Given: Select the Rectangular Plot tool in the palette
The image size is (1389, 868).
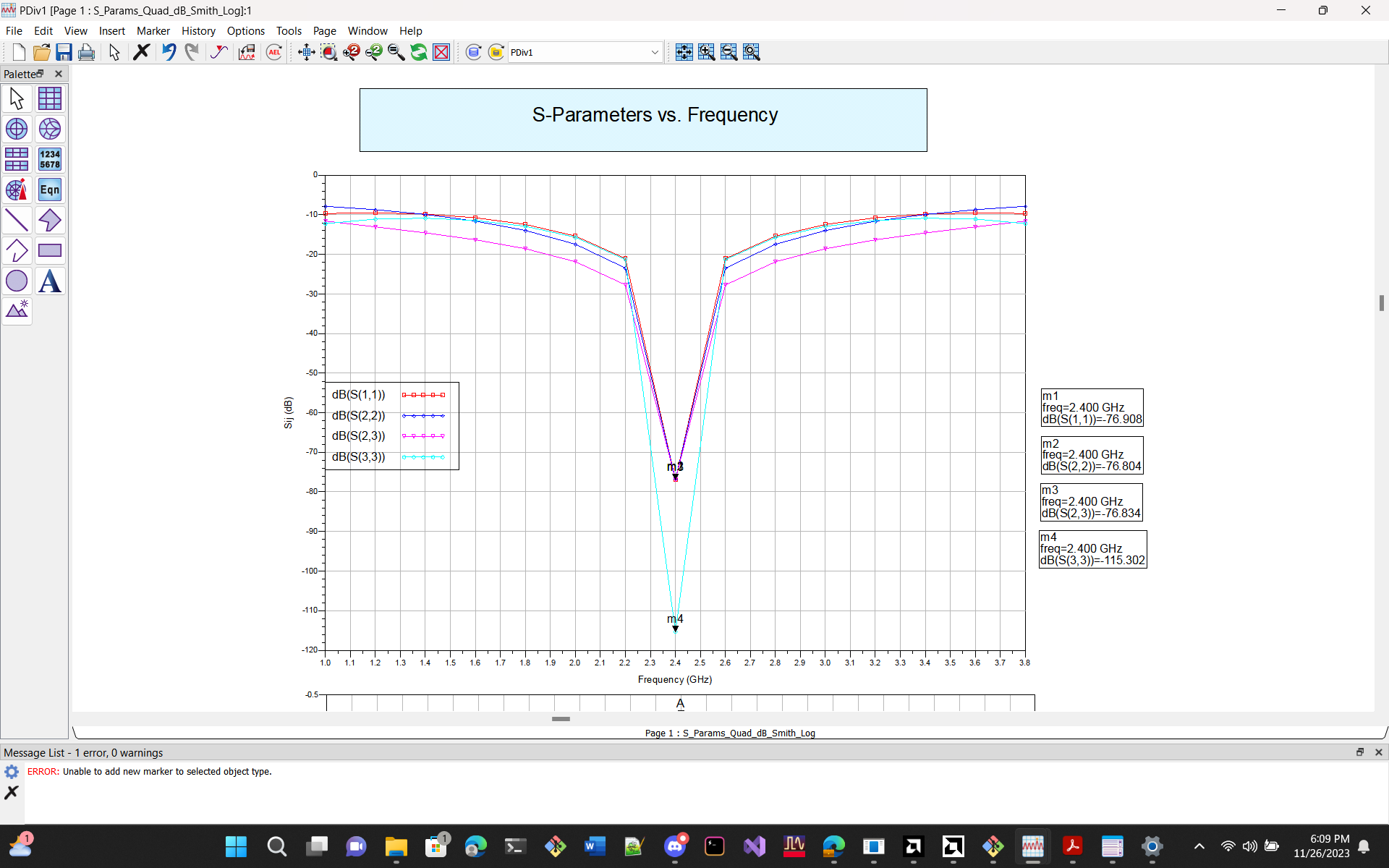Looking at the screenshot, I should pyautogui.click(x=49, y=98).
